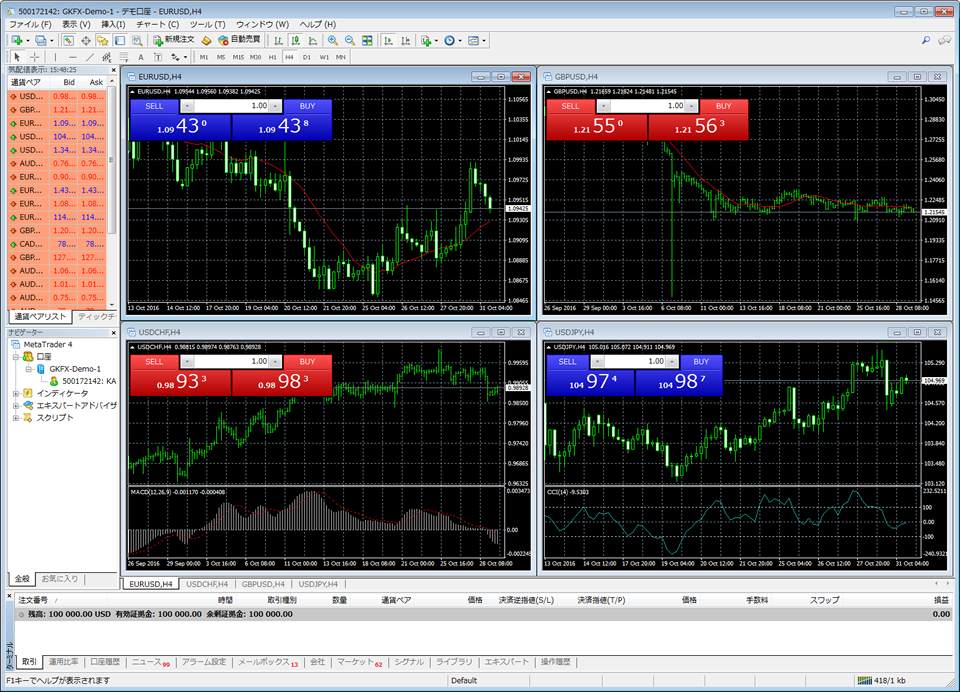The image size is (960, 692).
Task: Toggle 自動売買 auto trading on
Action: point(237,40)
